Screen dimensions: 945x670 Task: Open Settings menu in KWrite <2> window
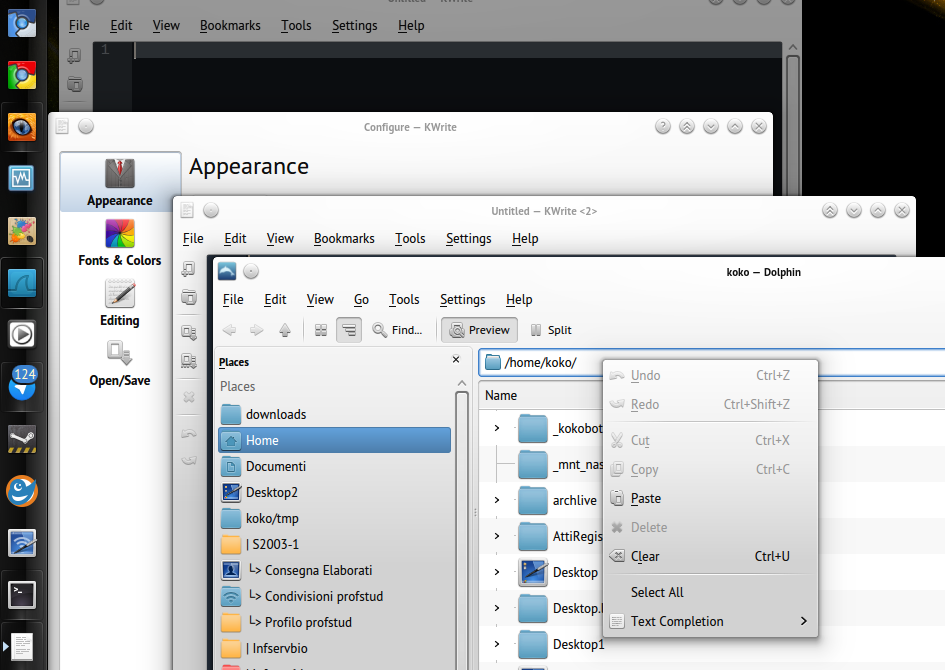(x=468, y=239)
